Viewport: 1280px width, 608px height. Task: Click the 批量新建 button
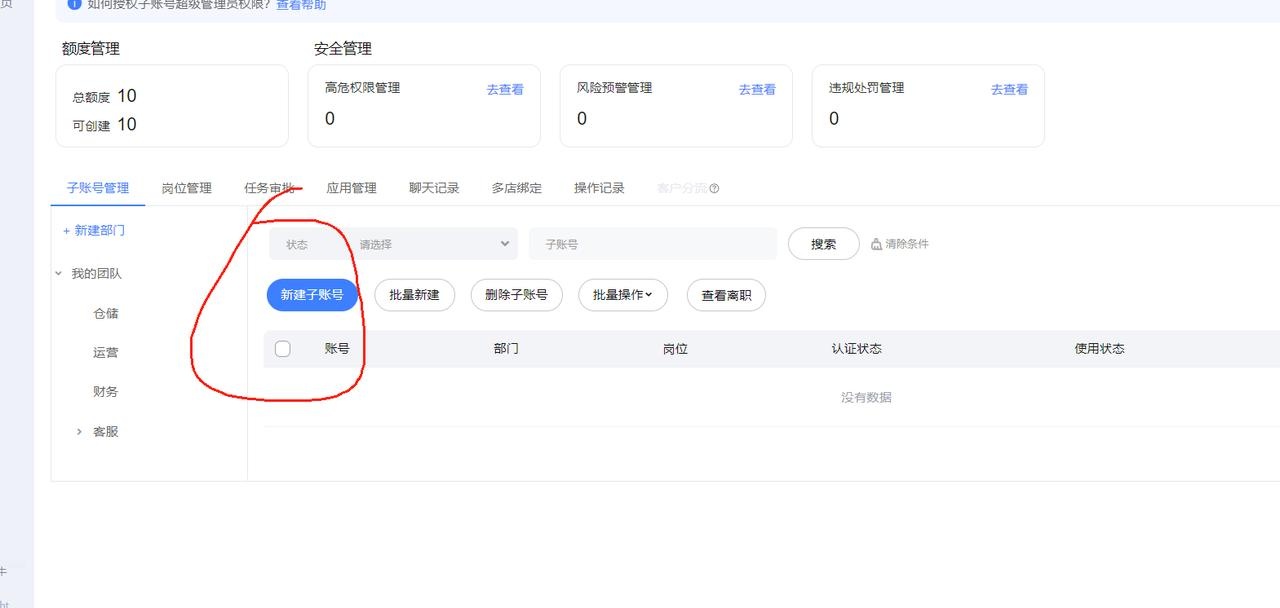point(414,295)
